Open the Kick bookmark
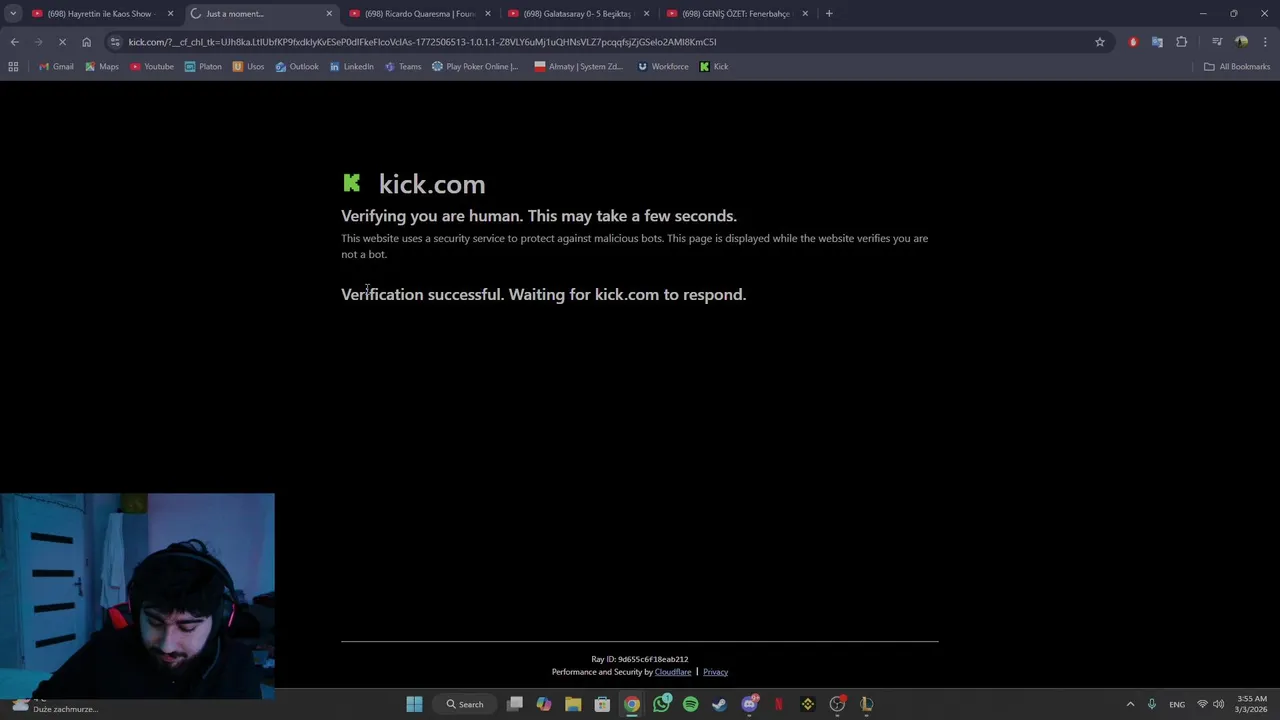 [x=714, y=67]
